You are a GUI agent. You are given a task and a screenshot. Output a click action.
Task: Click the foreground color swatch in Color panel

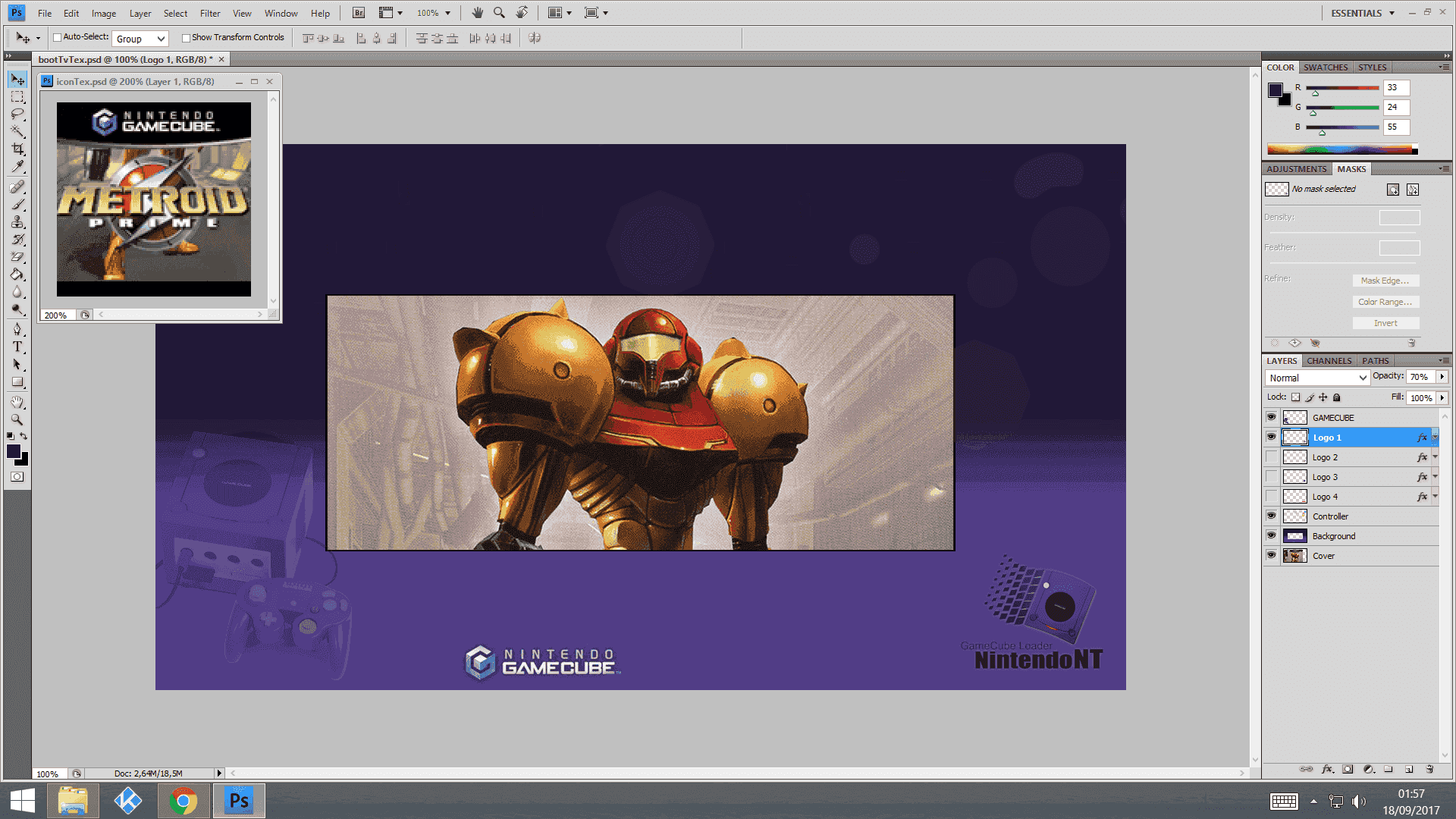[x=1275, y=90]
